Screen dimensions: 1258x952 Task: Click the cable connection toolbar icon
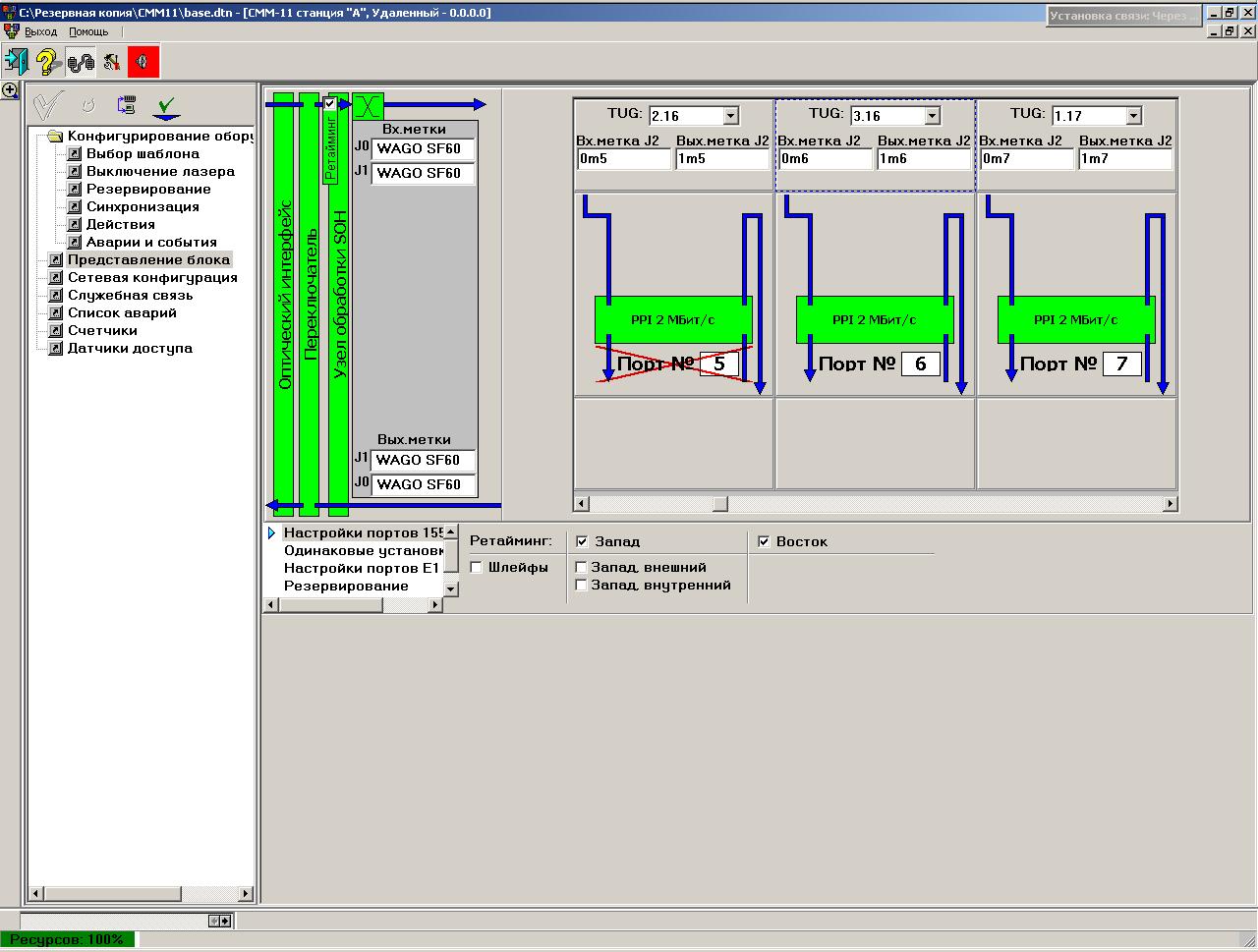pyautogui.click(x=81, y=62)
